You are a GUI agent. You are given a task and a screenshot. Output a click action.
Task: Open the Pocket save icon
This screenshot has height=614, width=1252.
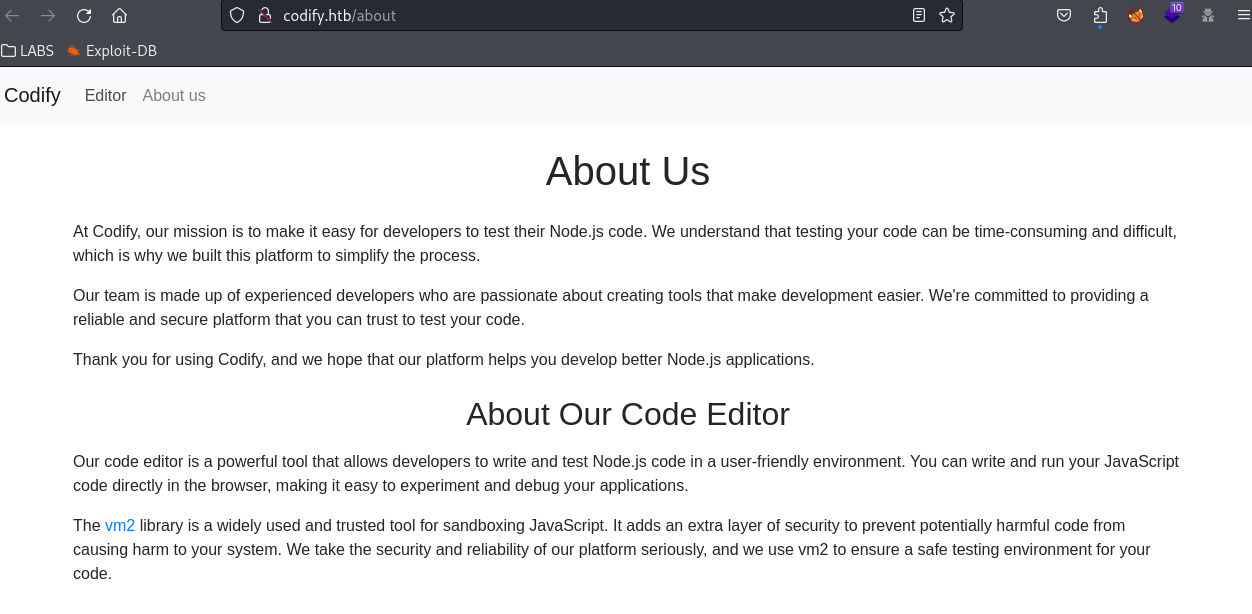click(x=1064, y=15)
